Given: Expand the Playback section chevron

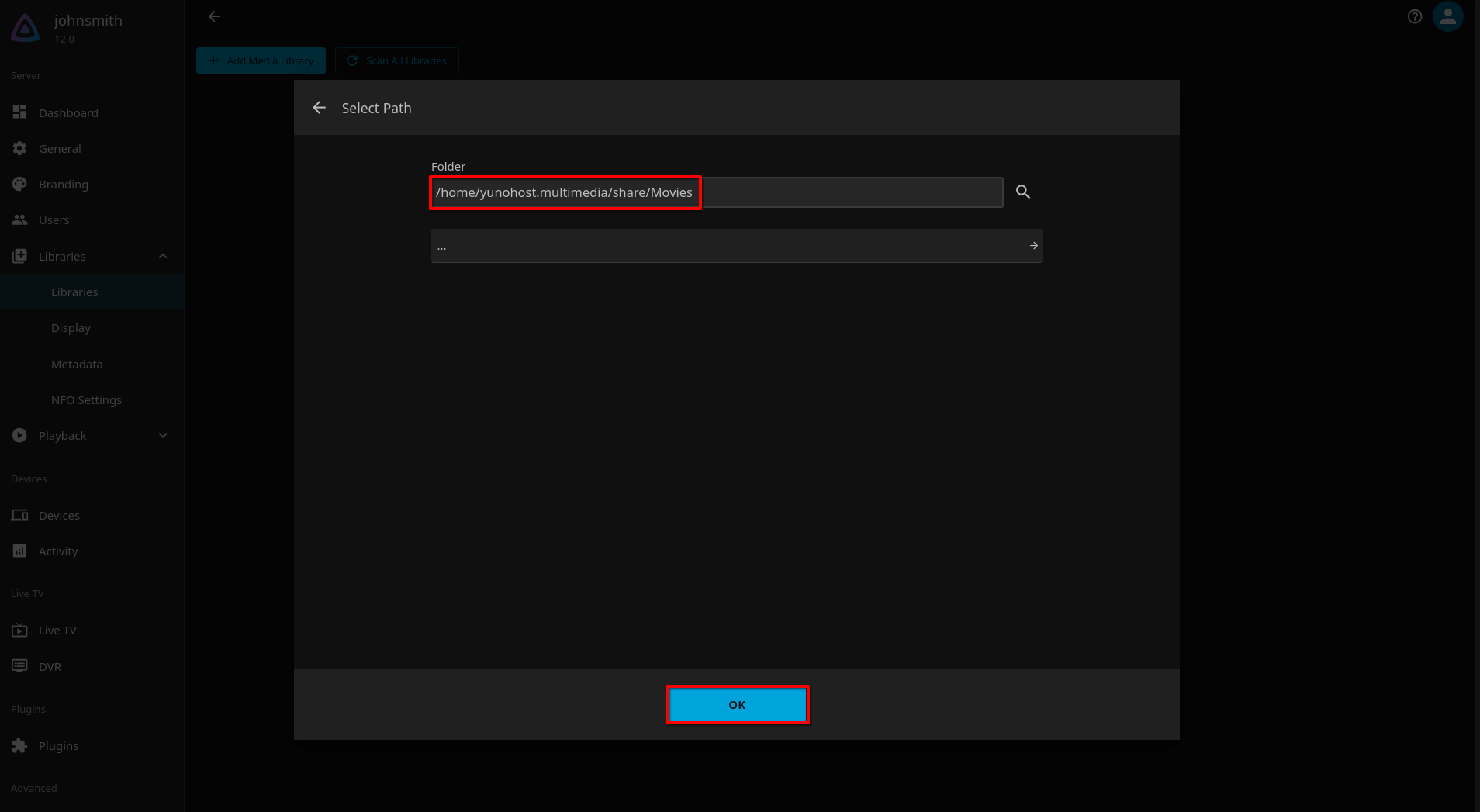Looking at the screenshot, I should point(163,435).
